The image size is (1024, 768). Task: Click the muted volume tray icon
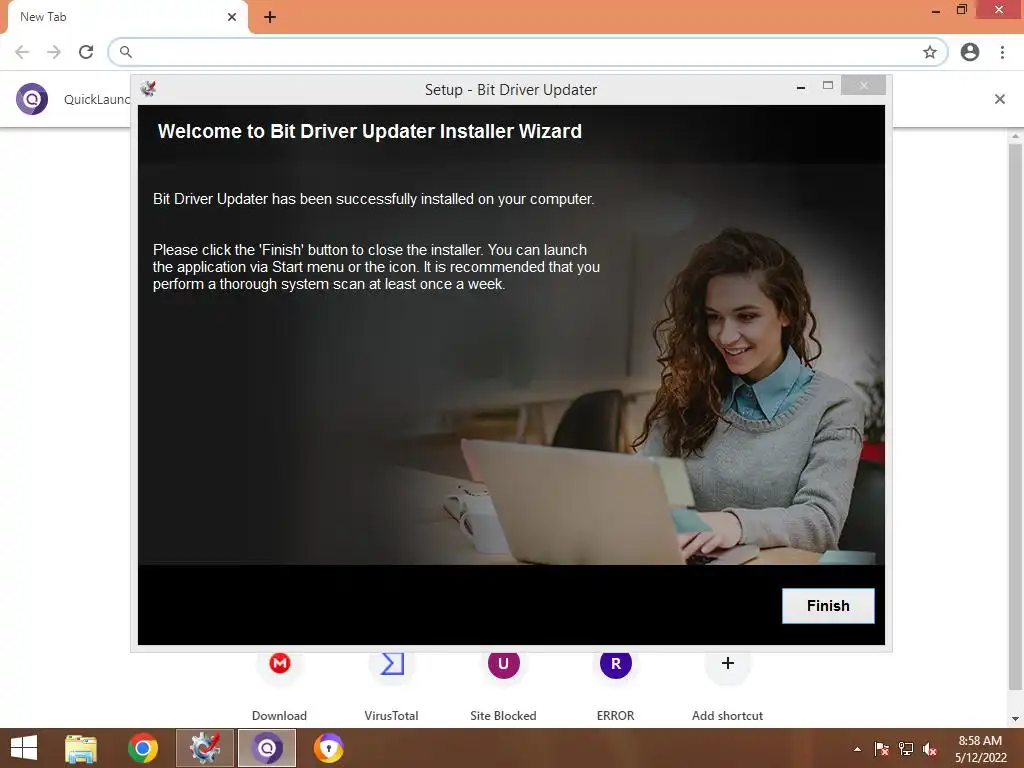[x=930, y=749]
